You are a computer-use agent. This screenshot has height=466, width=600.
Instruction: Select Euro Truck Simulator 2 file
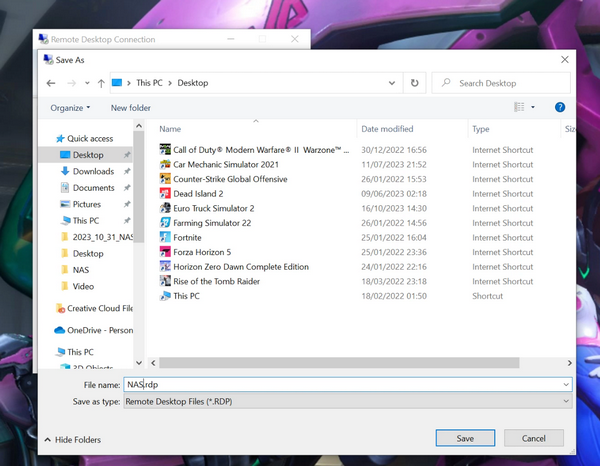[x=213, y=208]
